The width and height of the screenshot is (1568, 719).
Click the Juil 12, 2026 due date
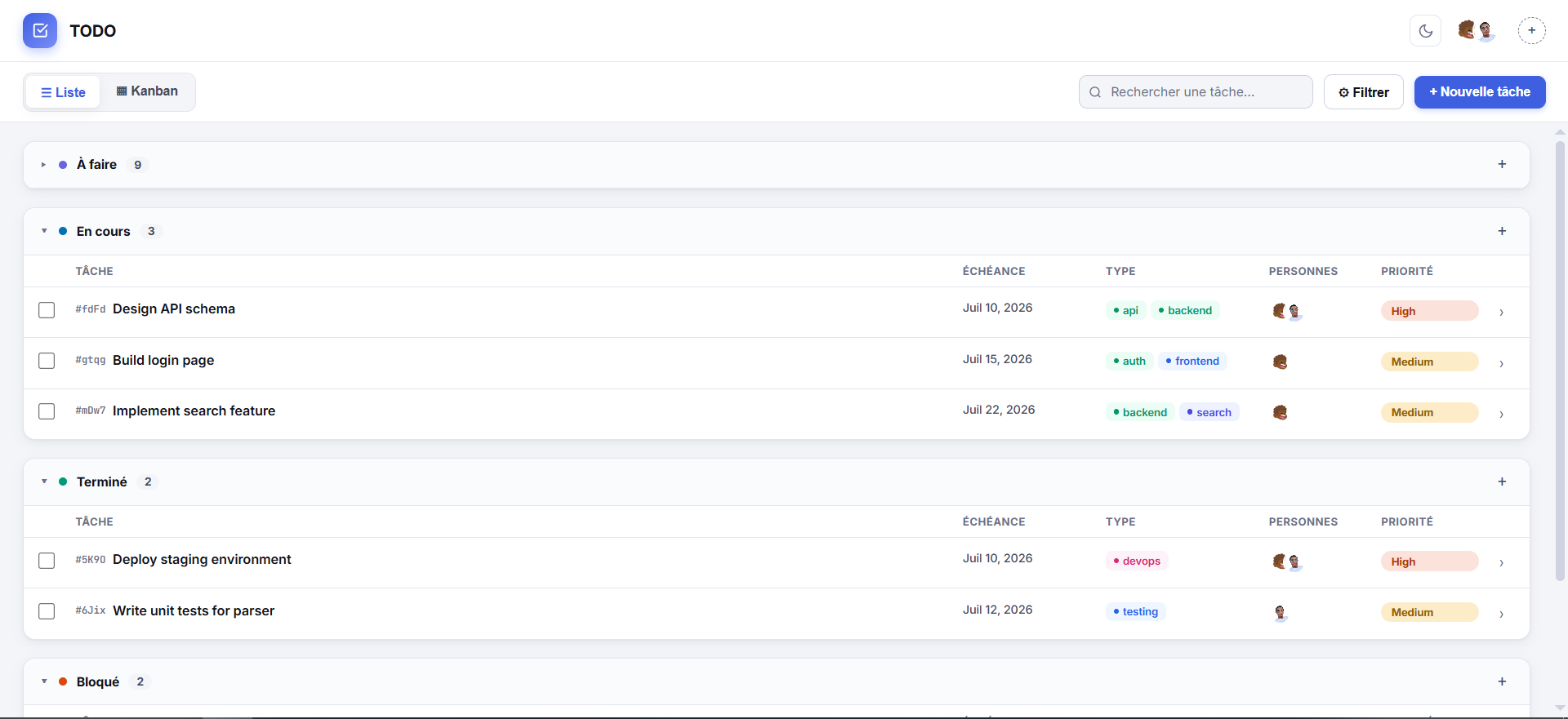tap(997, 610)
